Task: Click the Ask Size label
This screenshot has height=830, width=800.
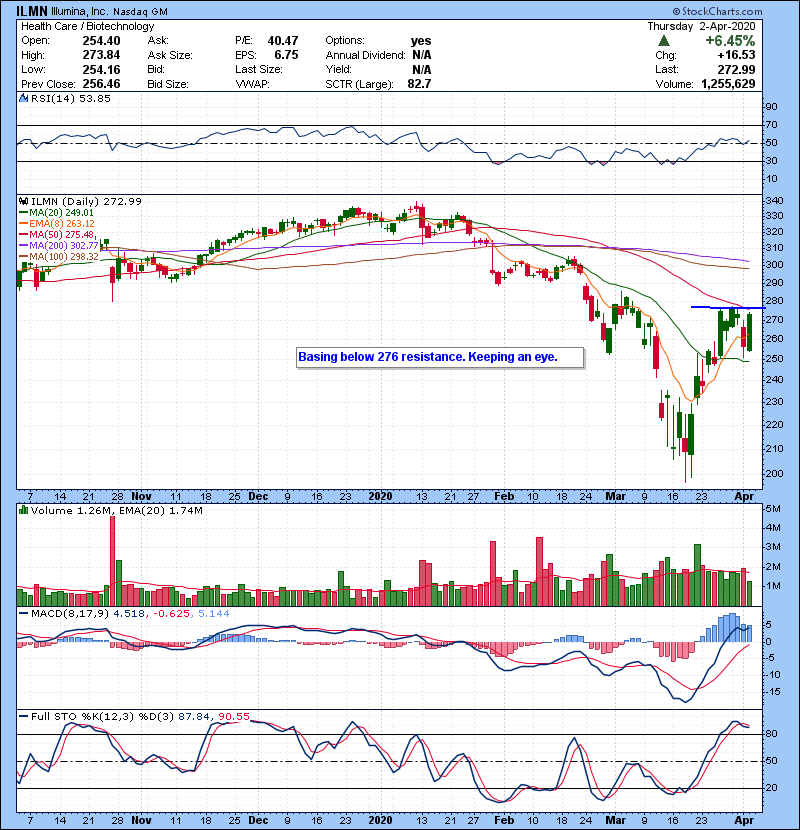Action: point(170,55)
